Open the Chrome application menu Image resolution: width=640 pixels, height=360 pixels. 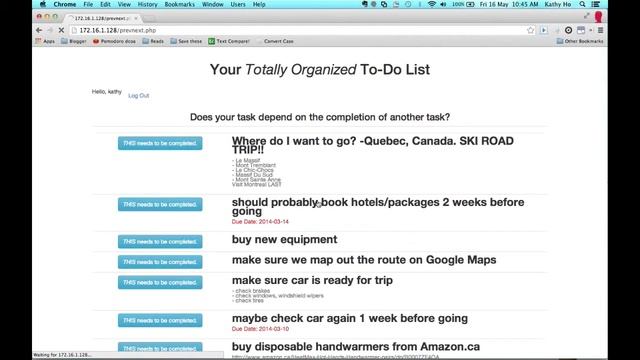(x=64, y=4)
